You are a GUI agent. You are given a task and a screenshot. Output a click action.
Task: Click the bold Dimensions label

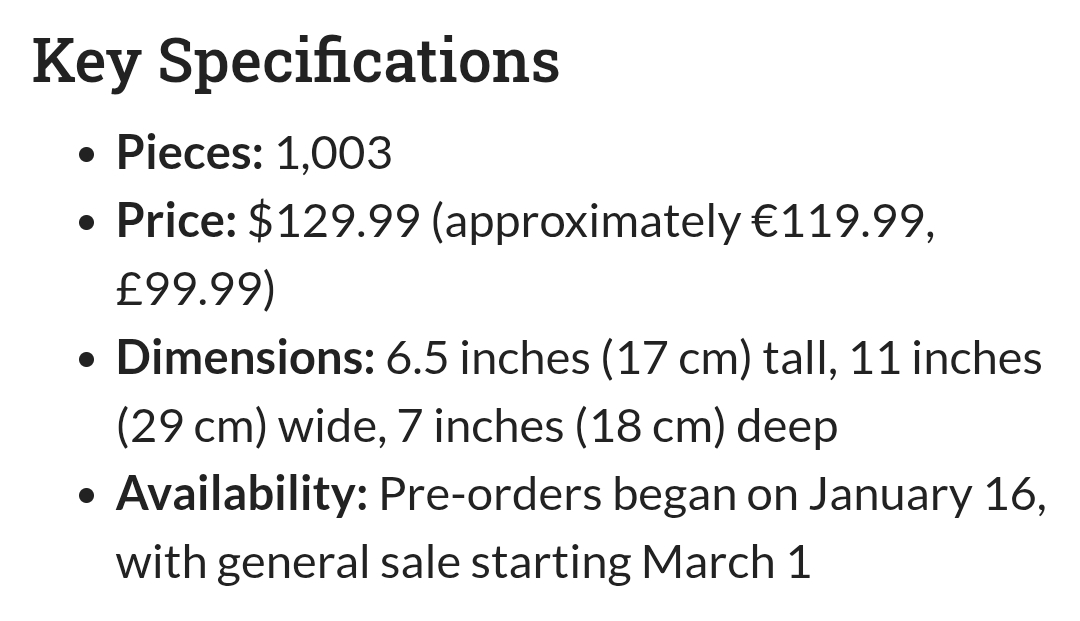tap(245, 358)
